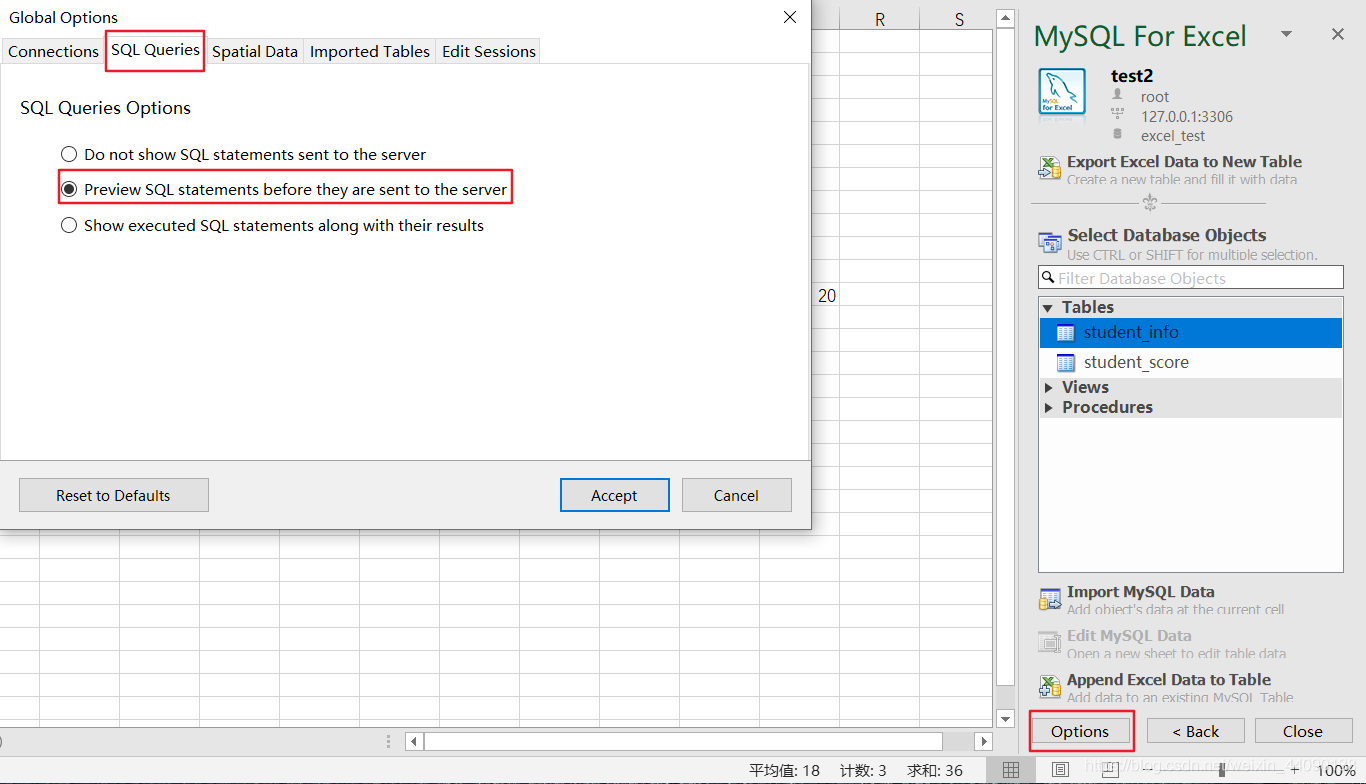Click the Select Database Objects icon
Viewport: 1366px width, 784px height.
coord(1050,243)
